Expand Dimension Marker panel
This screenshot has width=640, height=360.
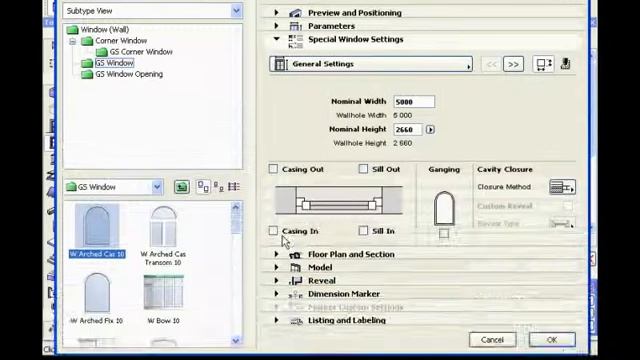277,294
